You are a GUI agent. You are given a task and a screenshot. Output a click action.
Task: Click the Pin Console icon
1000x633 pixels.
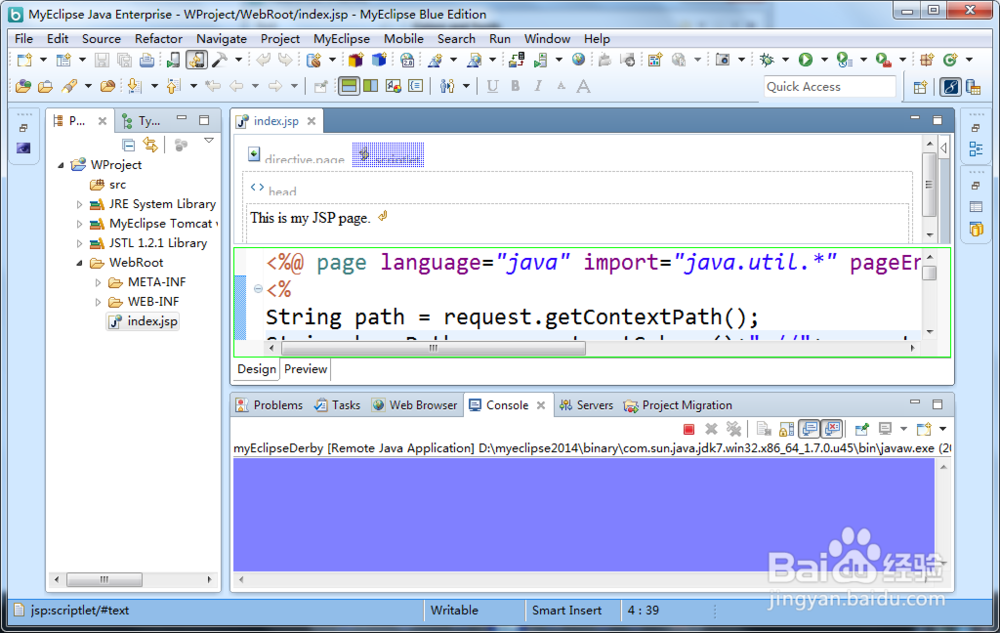click(862, 429)
